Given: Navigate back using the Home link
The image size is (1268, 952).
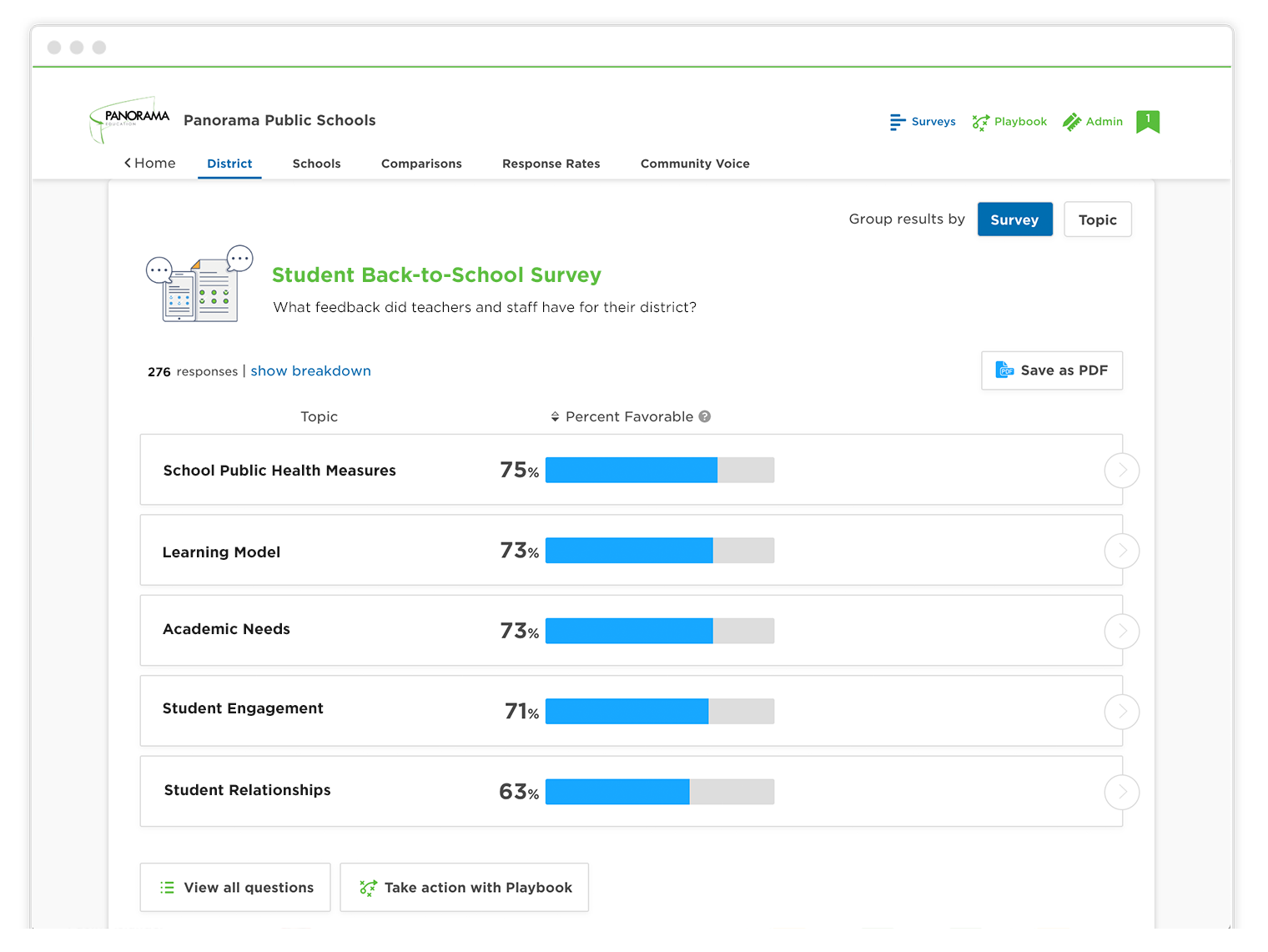Looking at the screenshot, I should point(149,163).
